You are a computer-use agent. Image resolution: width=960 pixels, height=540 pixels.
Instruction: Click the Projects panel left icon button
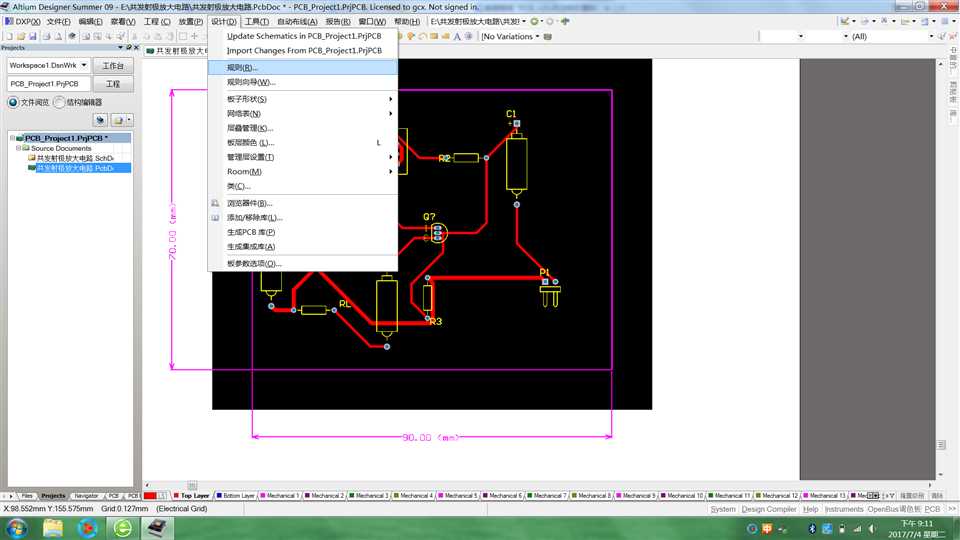[x=100, y=120]
